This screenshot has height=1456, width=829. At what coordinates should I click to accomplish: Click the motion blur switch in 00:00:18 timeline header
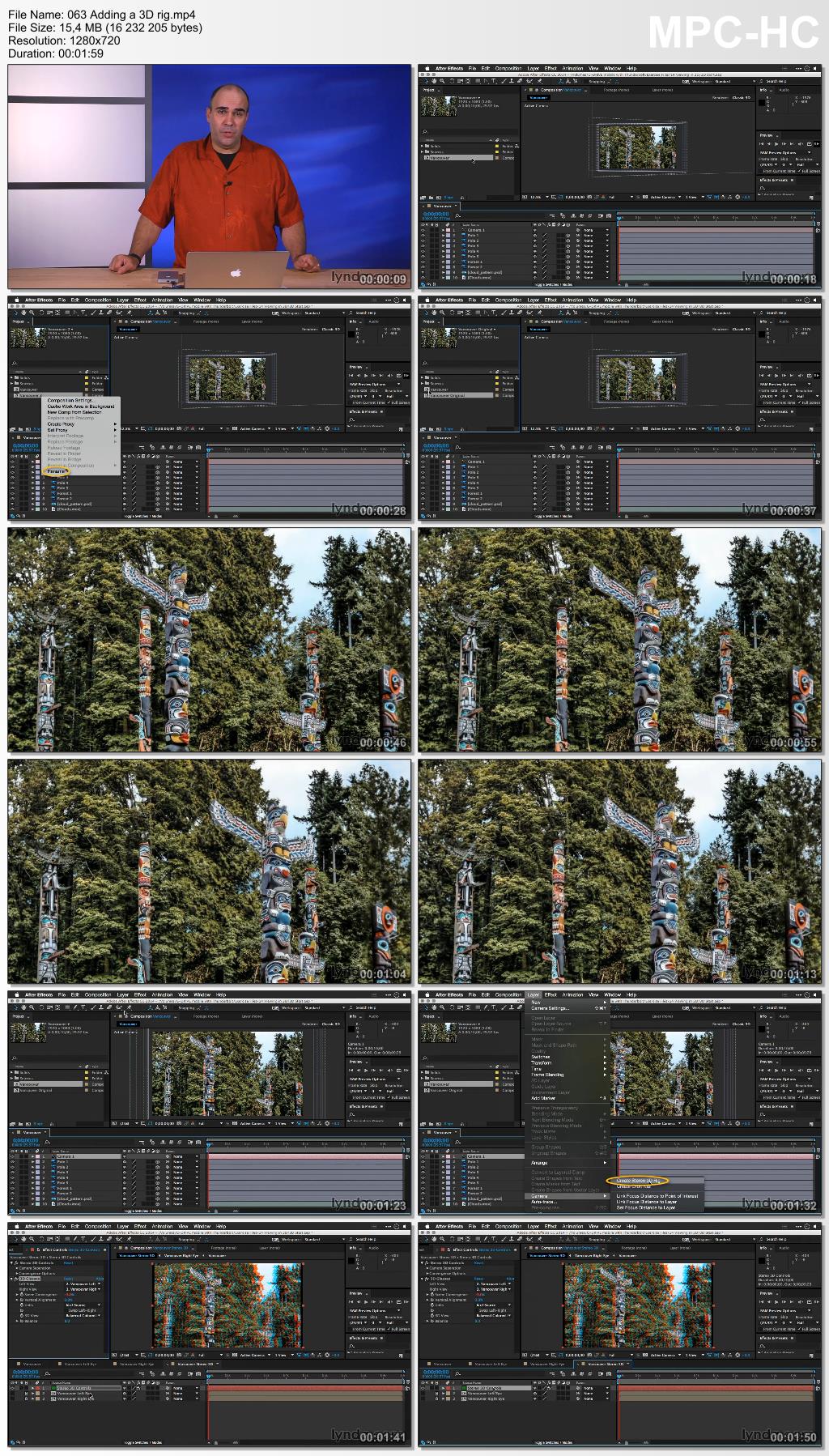pyautogui.click(x=589, y=215)
